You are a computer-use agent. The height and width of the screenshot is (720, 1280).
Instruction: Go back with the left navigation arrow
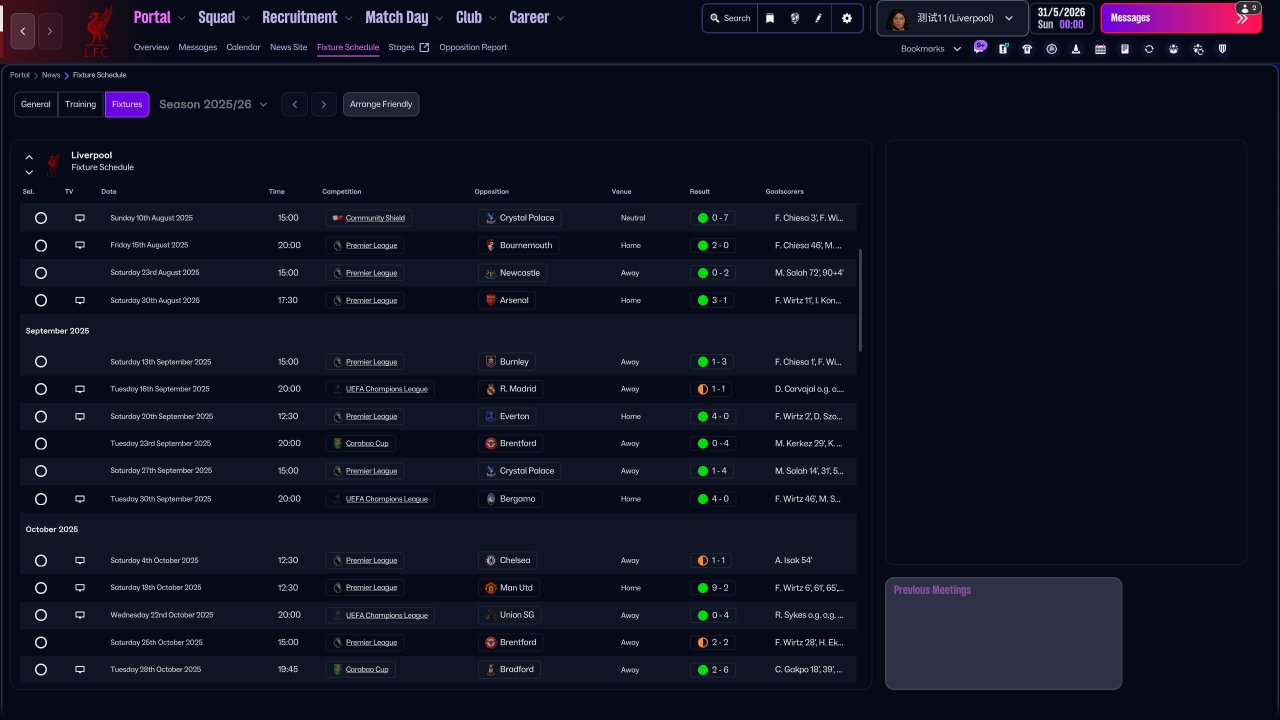[x=23, y=31]
